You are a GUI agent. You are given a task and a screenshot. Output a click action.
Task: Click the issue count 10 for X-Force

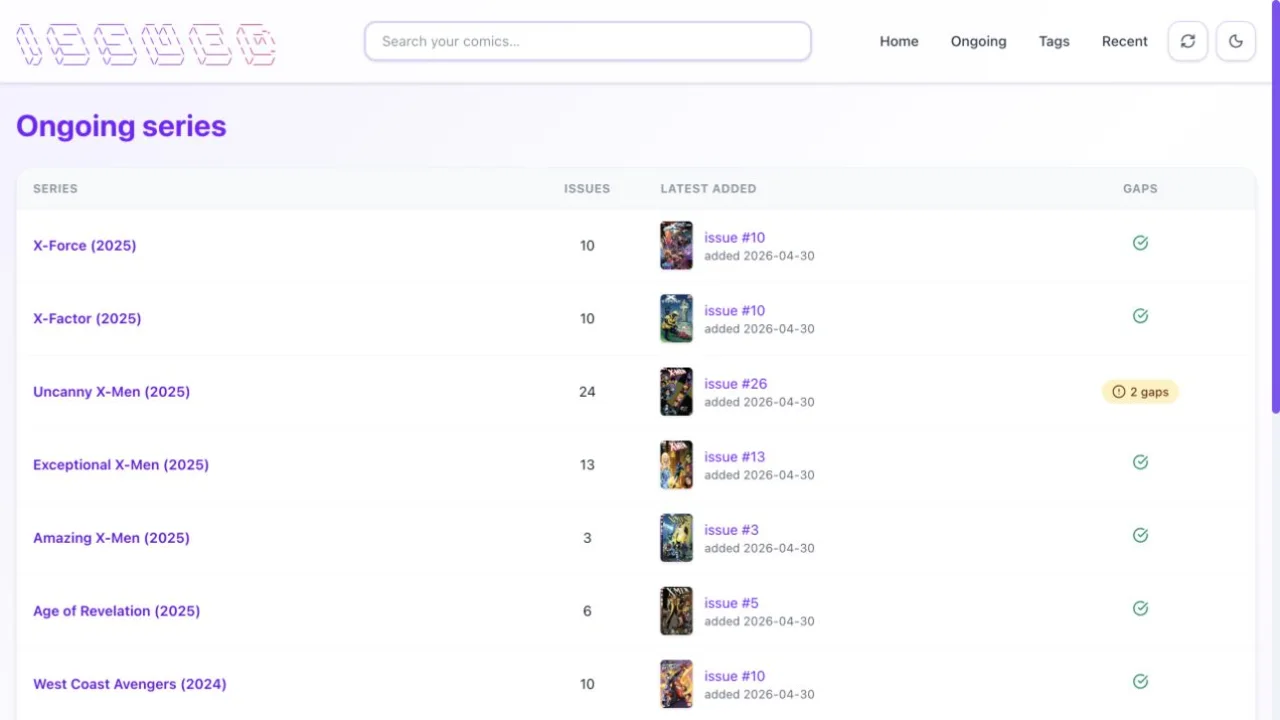[587, 245]
